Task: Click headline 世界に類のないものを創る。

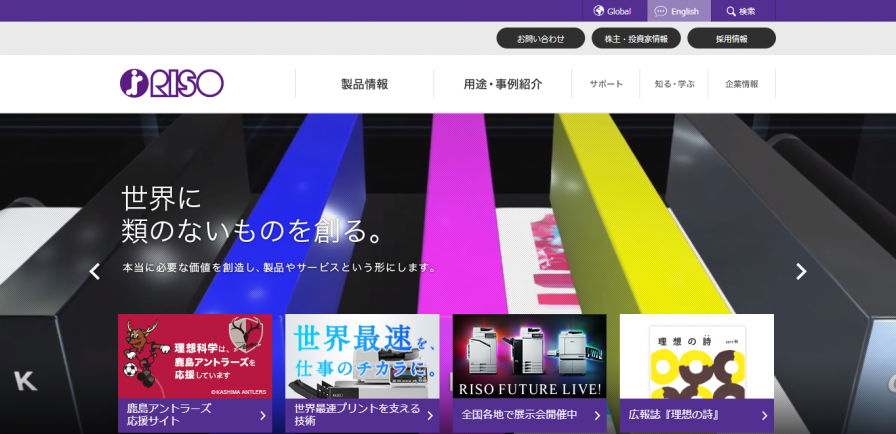Action: click(251, 215)
